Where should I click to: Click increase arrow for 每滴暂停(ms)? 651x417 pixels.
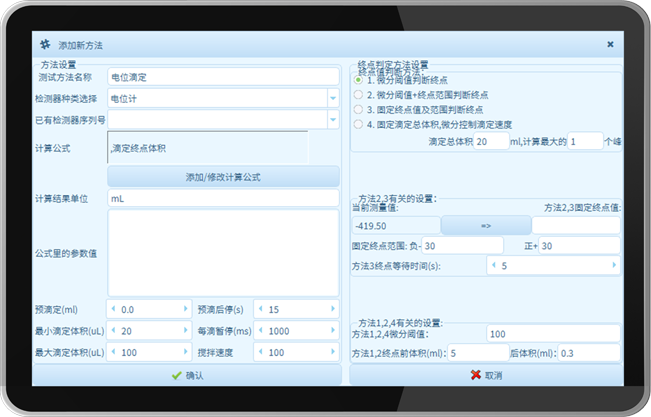tap(333, 331)
